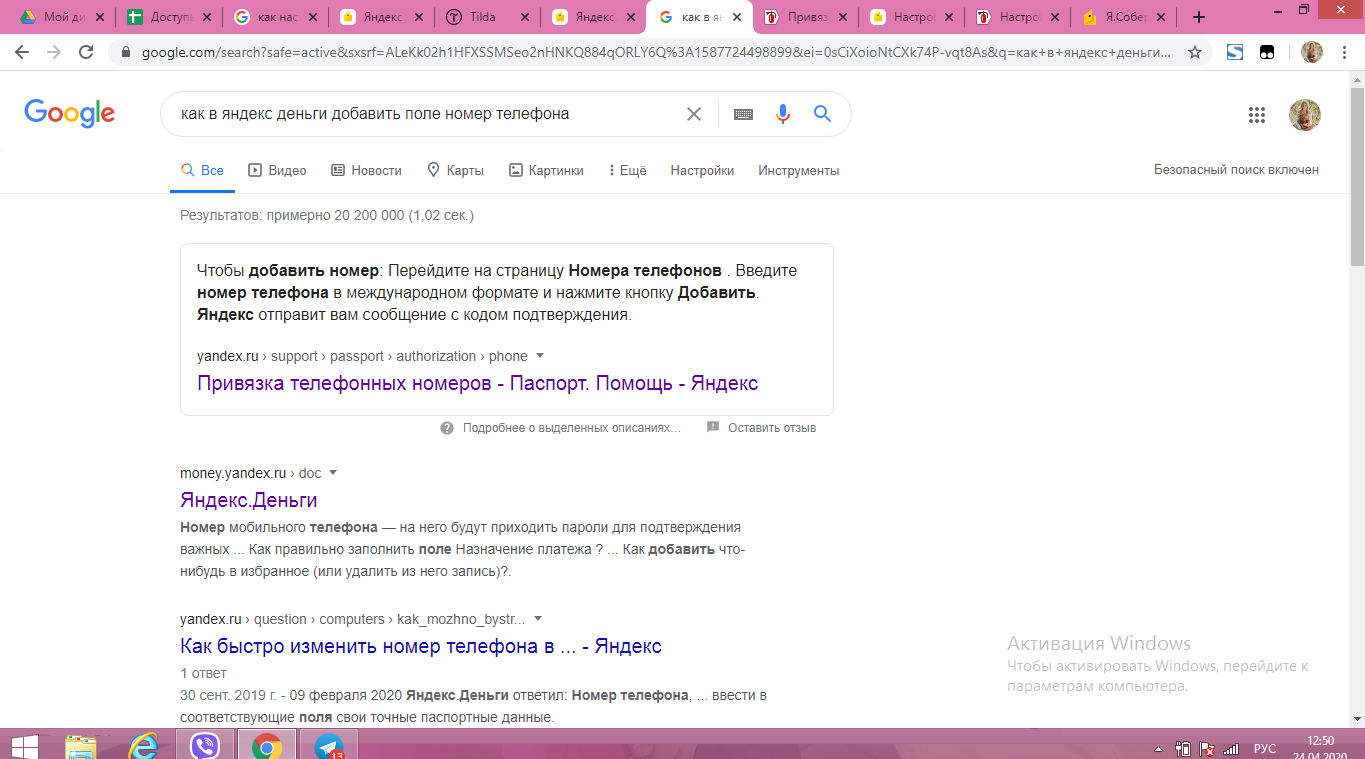This screenshot has width=1365, height=759.
Task: Open Telegram from the taskbar
Action: (328, 745)
